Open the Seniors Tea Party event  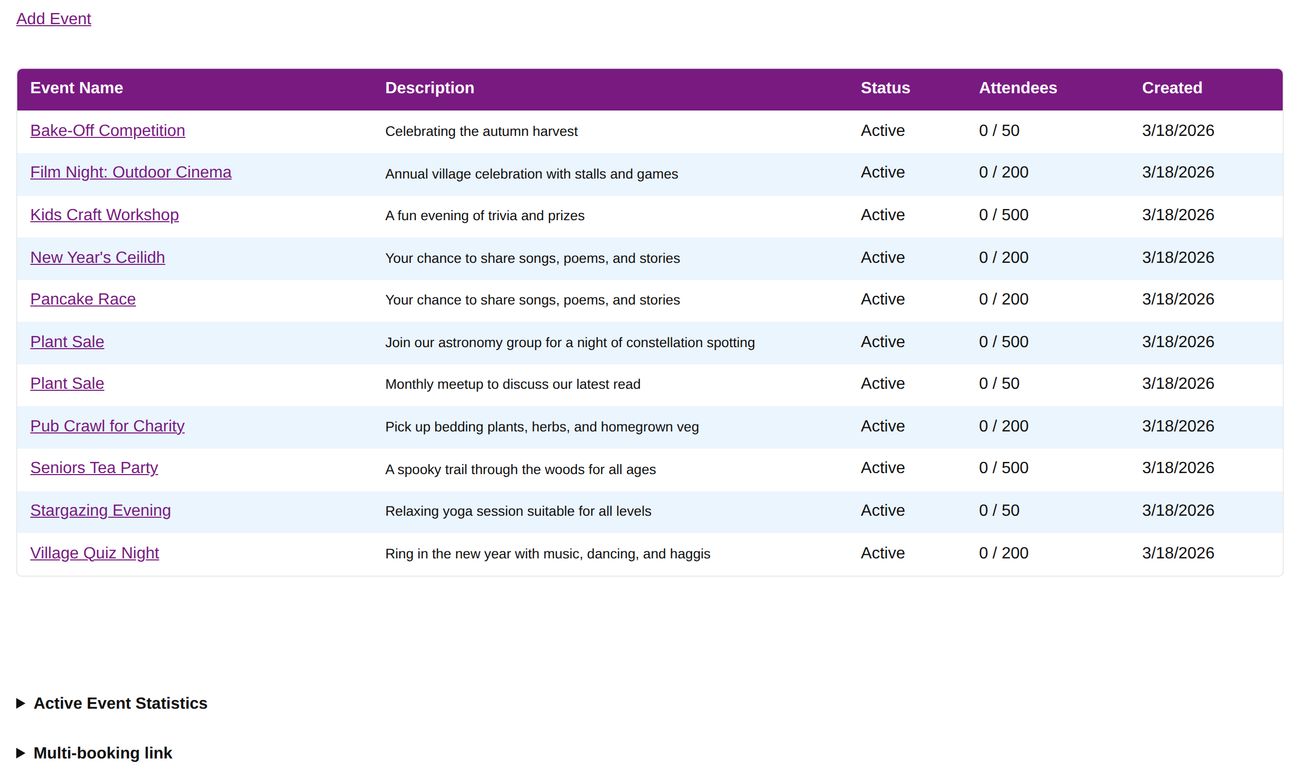coord(94,468)
